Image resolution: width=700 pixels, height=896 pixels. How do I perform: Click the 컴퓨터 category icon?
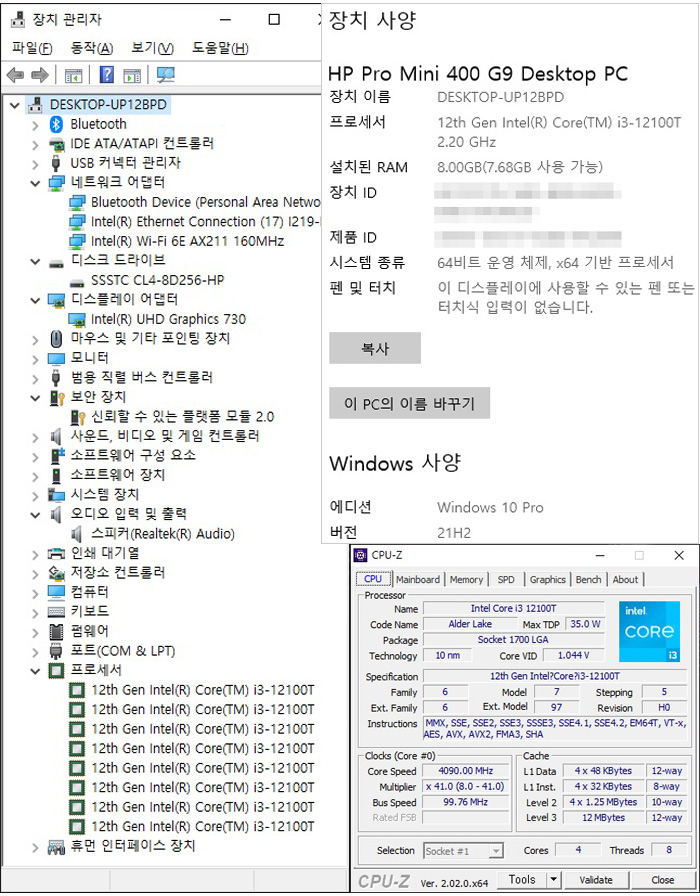[56, 592]
